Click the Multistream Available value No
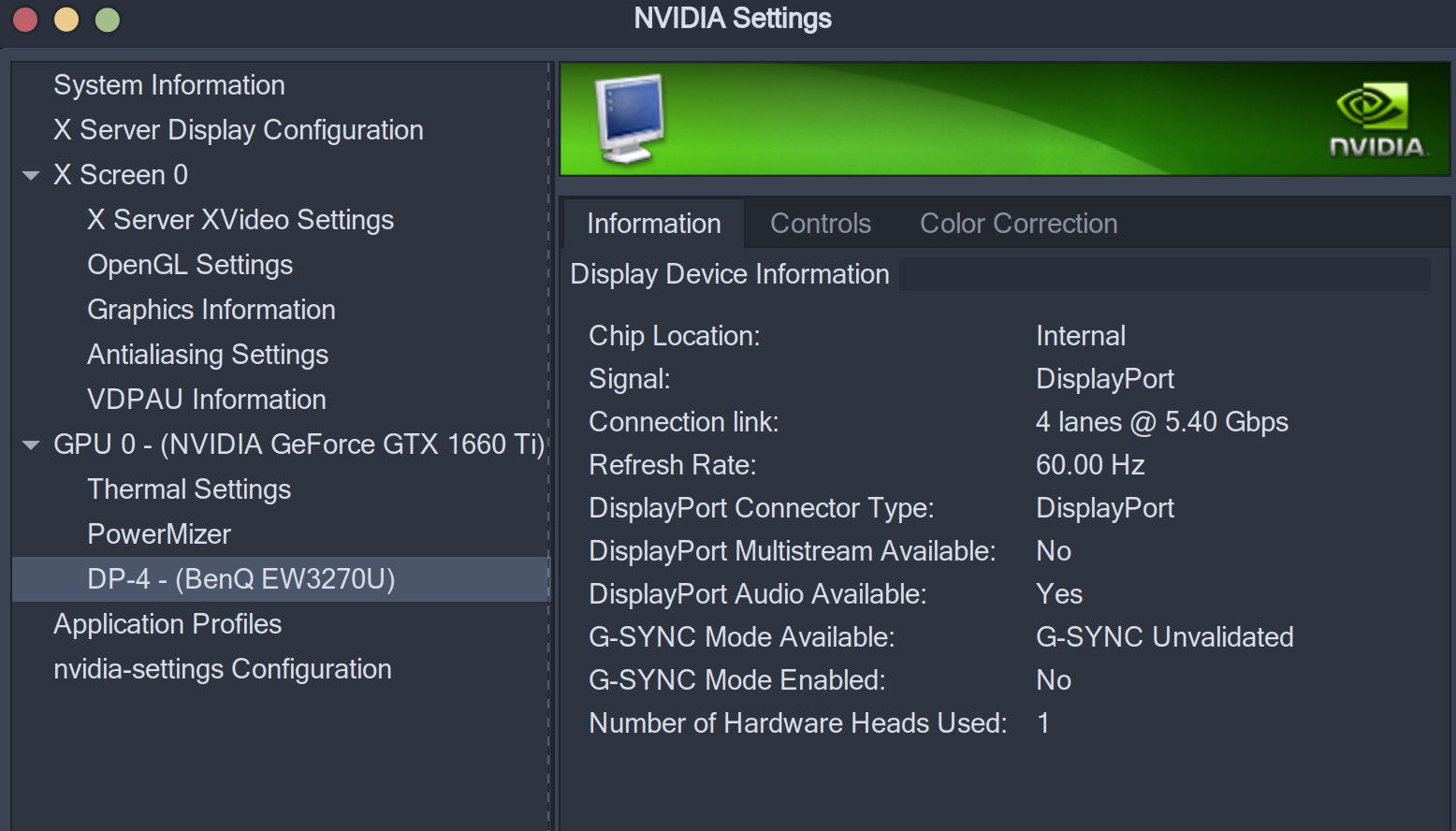 [1054, 551]
